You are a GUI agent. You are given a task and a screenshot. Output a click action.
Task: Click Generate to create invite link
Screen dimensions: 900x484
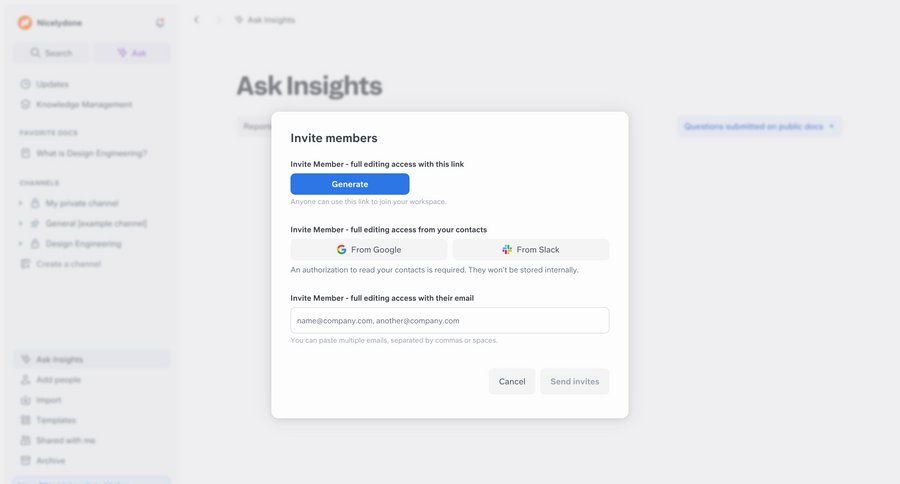click(x=350, y=184)
